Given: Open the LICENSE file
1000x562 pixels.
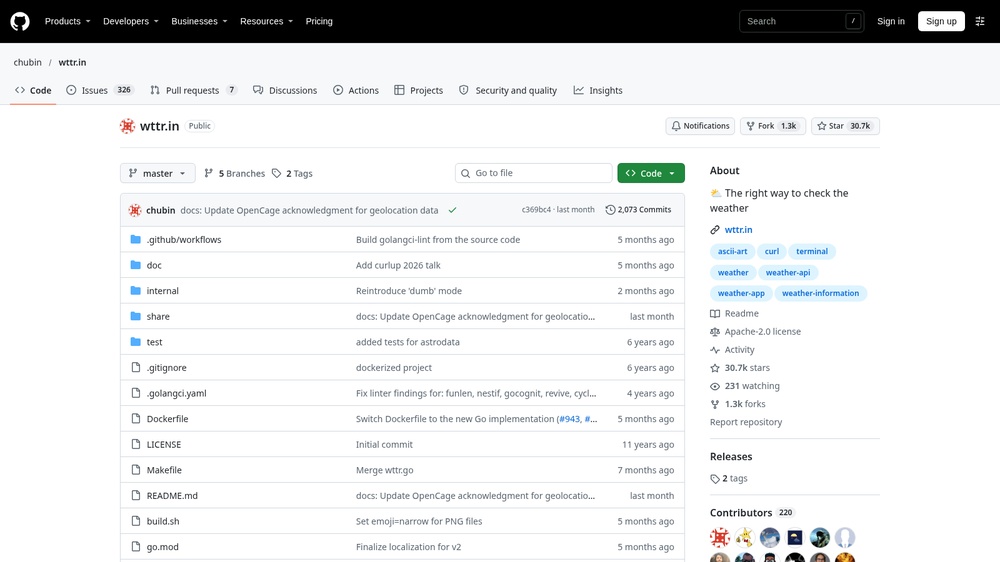Looking at the screenshot, I should [164, 444].
